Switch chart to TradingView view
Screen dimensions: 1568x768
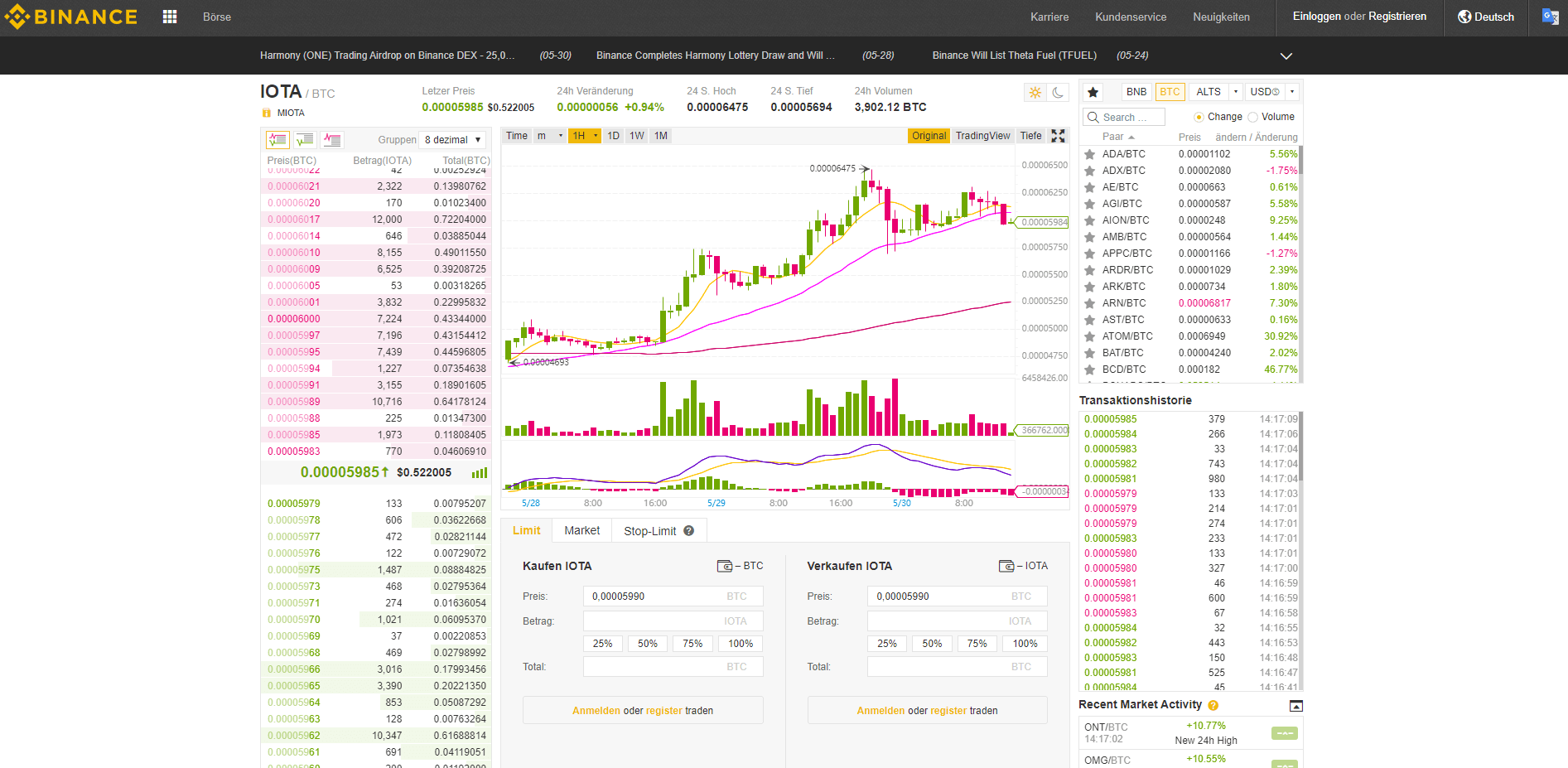coord(982,136)
